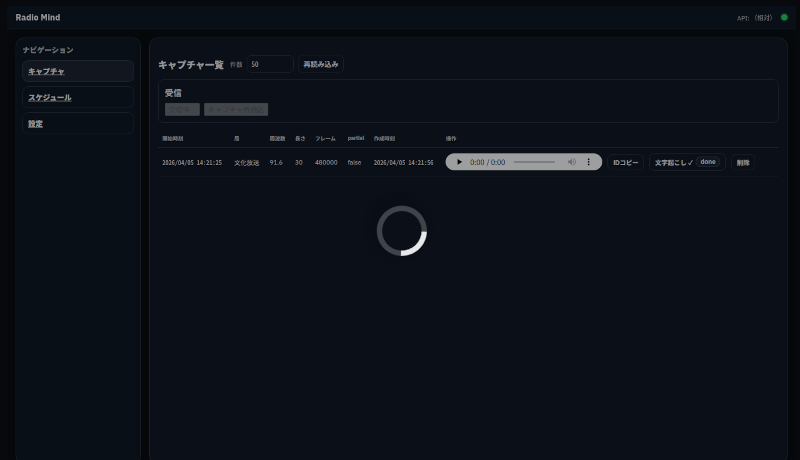Click the done status badge
Viewport: 800px width, 460px height.
tap(708, 162)
